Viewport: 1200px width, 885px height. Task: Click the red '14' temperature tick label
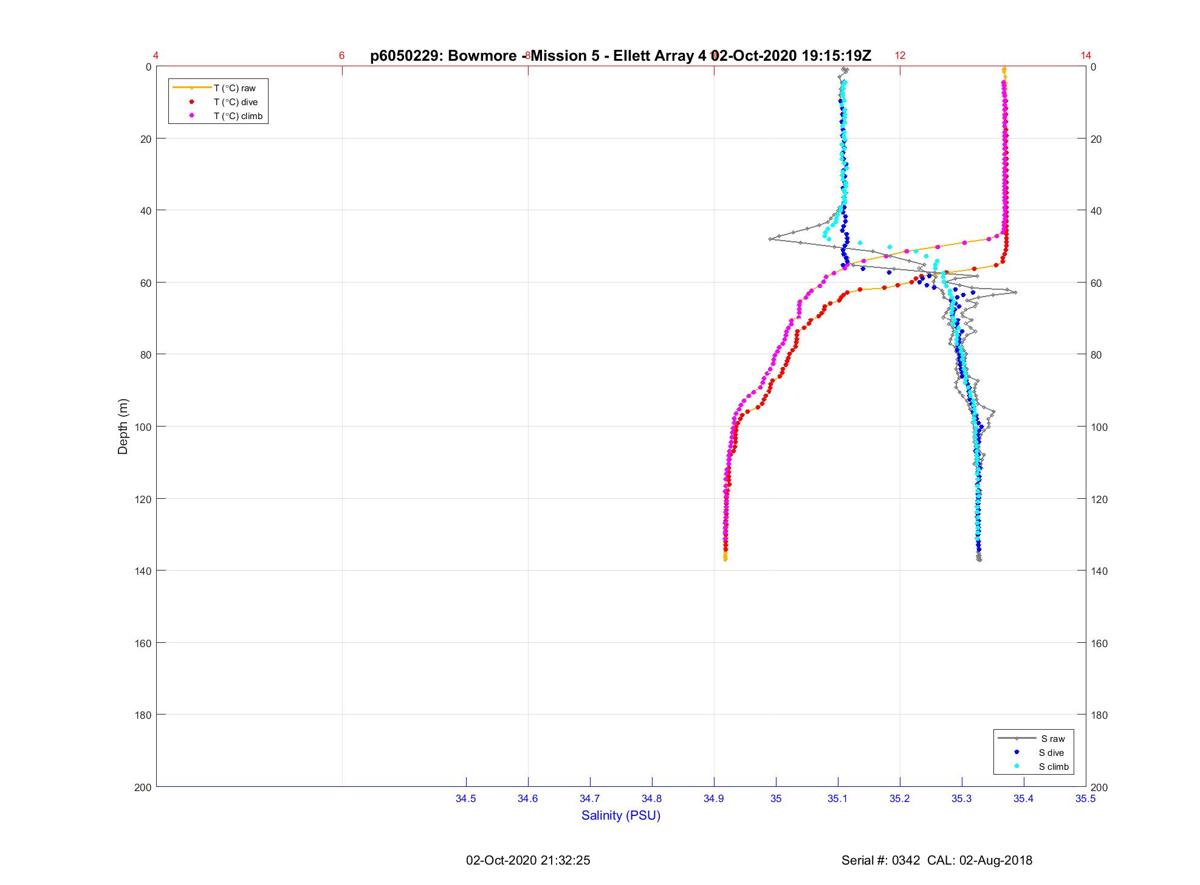[1086, 56]
